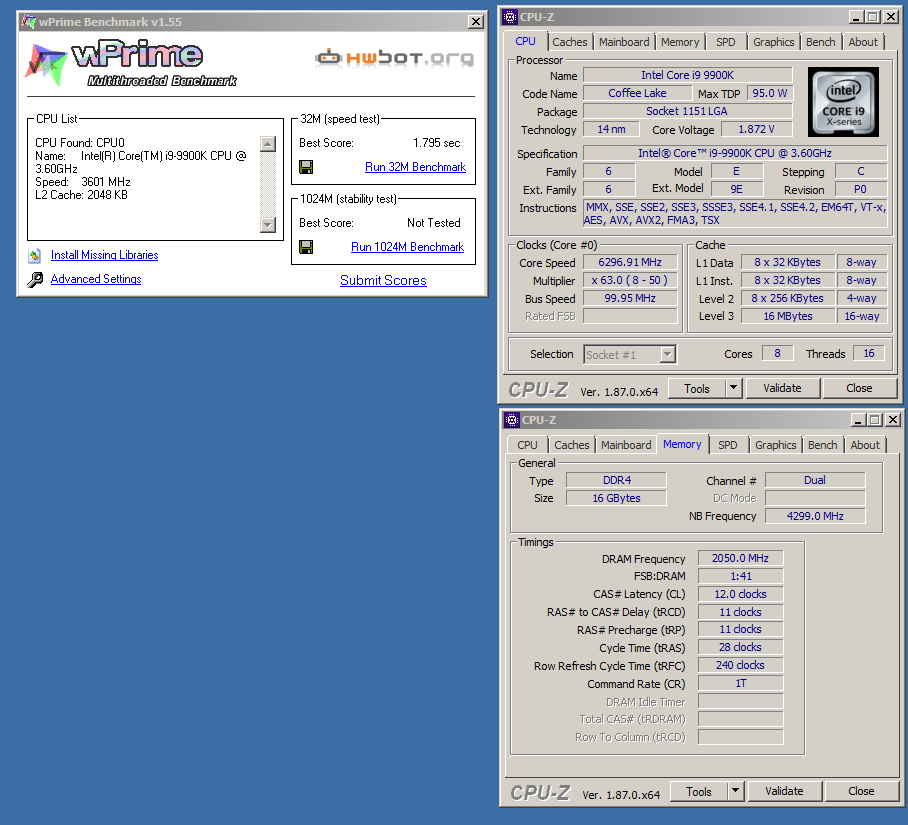
Task: Click the wrench icon beside Advanced Settings
Action: tap(35, 280)
